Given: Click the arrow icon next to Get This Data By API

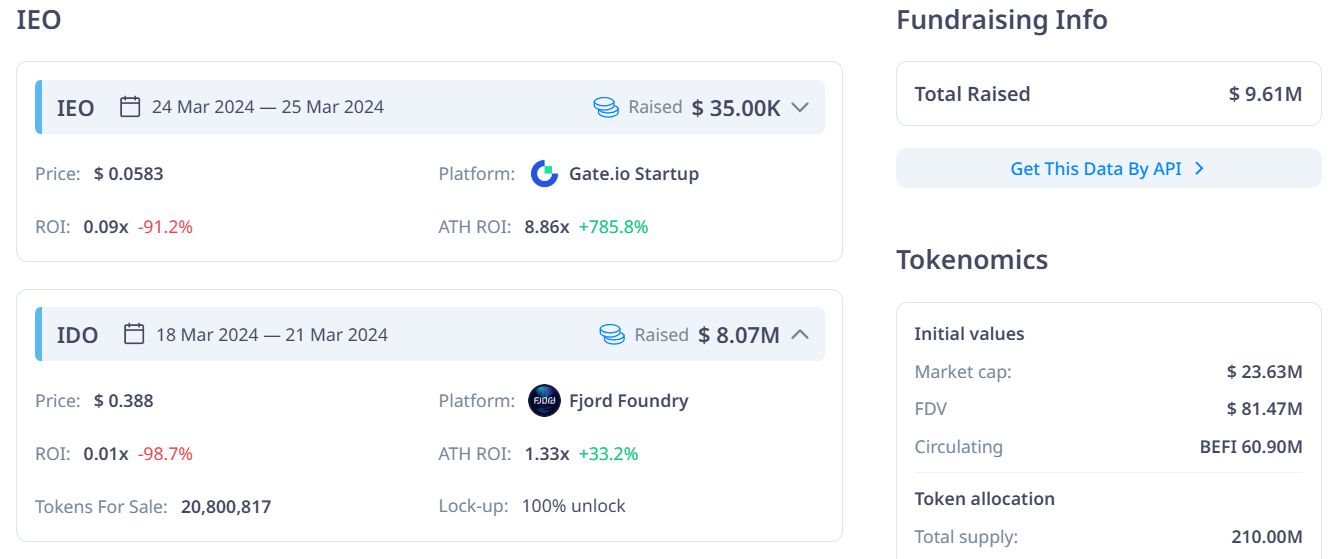Looking at the screenshot, I should tap(1199, 169).
